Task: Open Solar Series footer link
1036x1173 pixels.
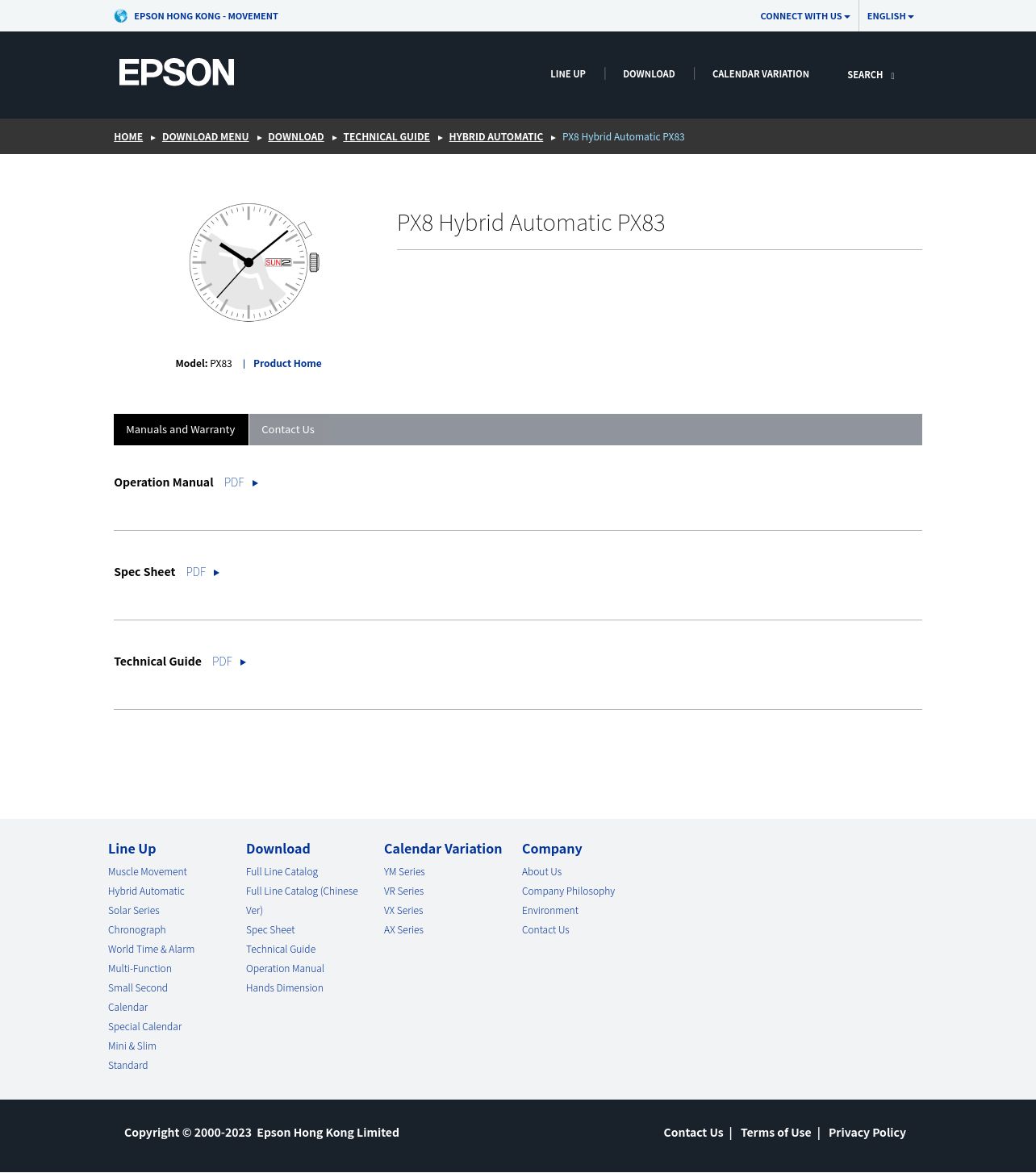Action: 134,911
